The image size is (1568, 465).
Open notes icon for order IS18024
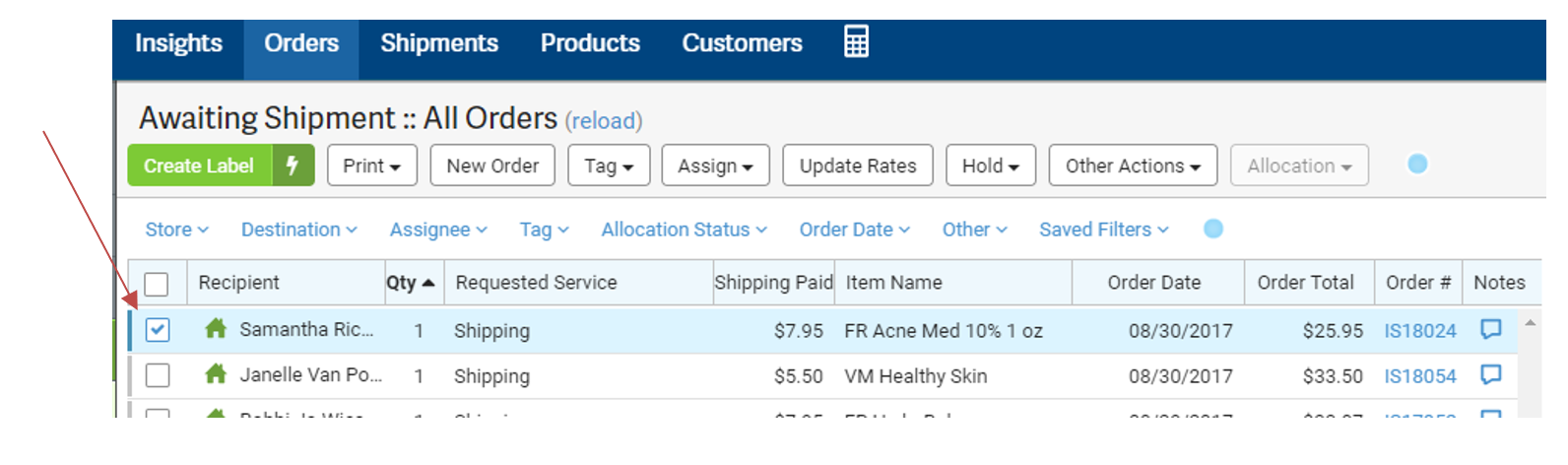coord(1491,329)
